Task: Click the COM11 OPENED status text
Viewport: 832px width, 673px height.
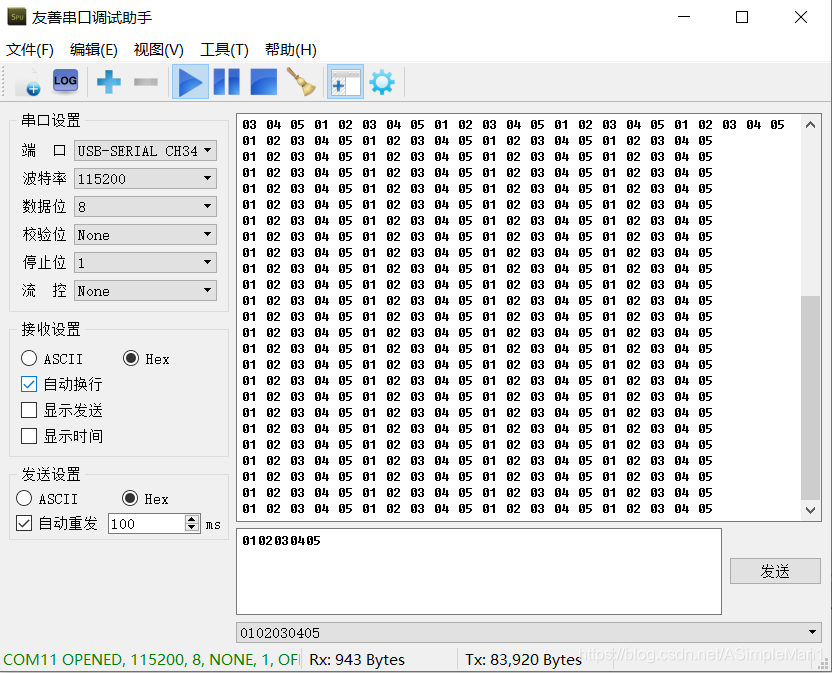Action: click(x=151, y=660)
